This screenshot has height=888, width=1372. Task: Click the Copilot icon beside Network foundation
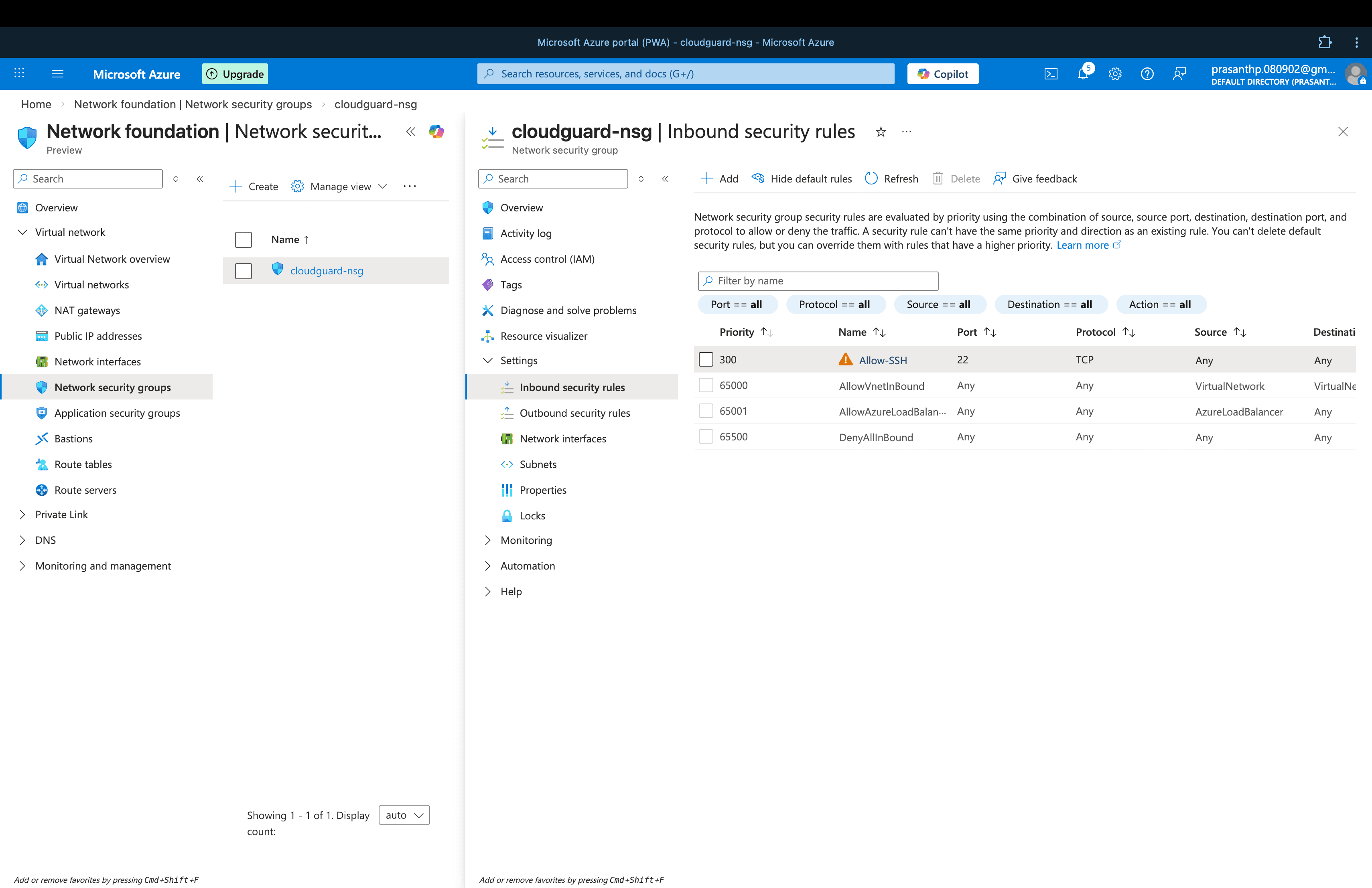pos(436,132)
